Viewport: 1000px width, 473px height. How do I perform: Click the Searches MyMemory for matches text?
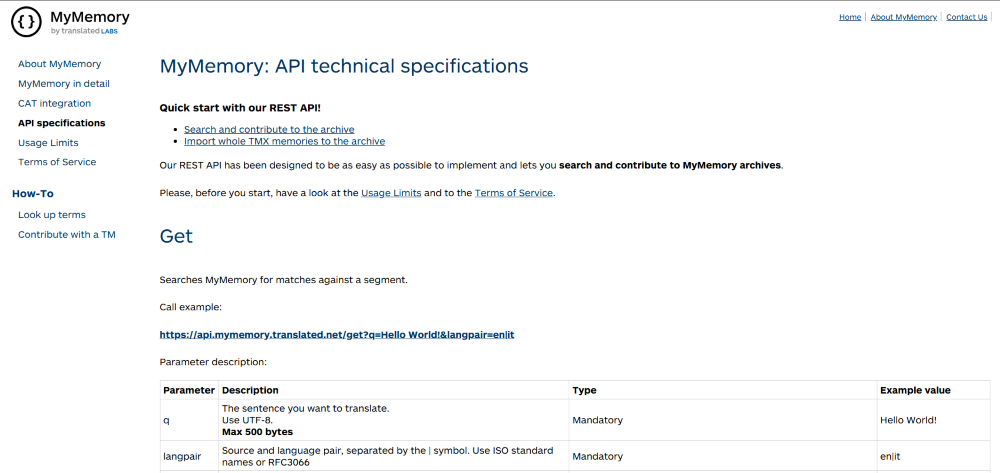(x=283, y=280)
